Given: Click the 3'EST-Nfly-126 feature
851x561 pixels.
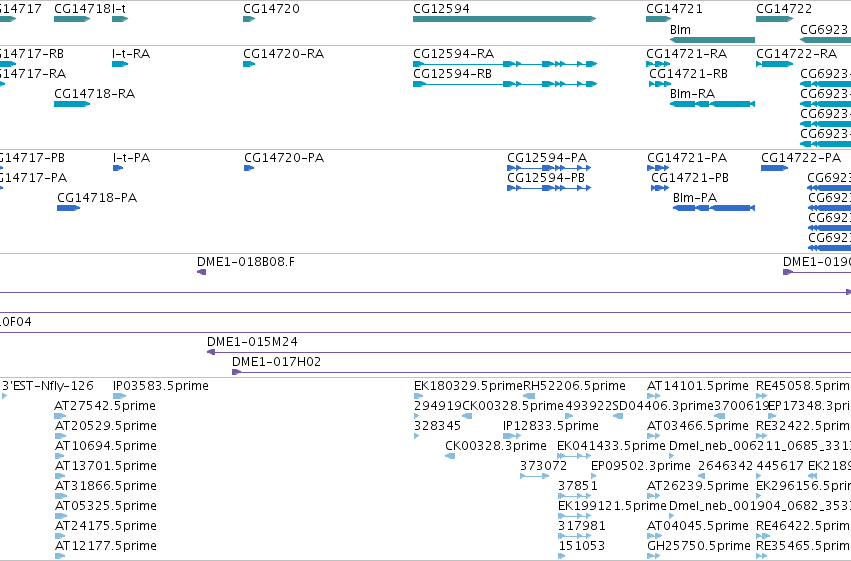Looking at the screenshot, I should click(x=4, y=396).
